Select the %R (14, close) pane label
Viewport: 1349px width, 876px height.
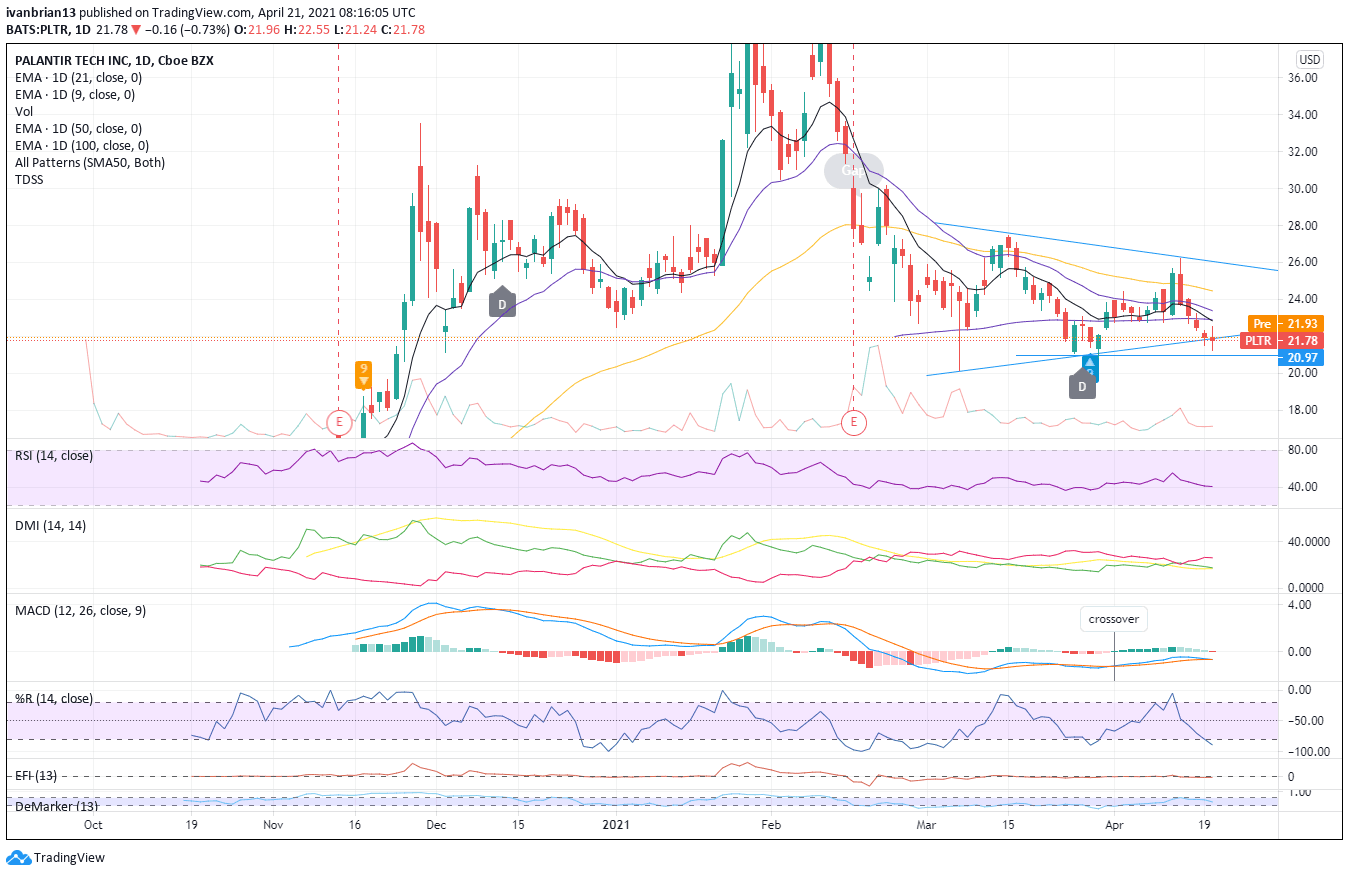tap(53, 699)
